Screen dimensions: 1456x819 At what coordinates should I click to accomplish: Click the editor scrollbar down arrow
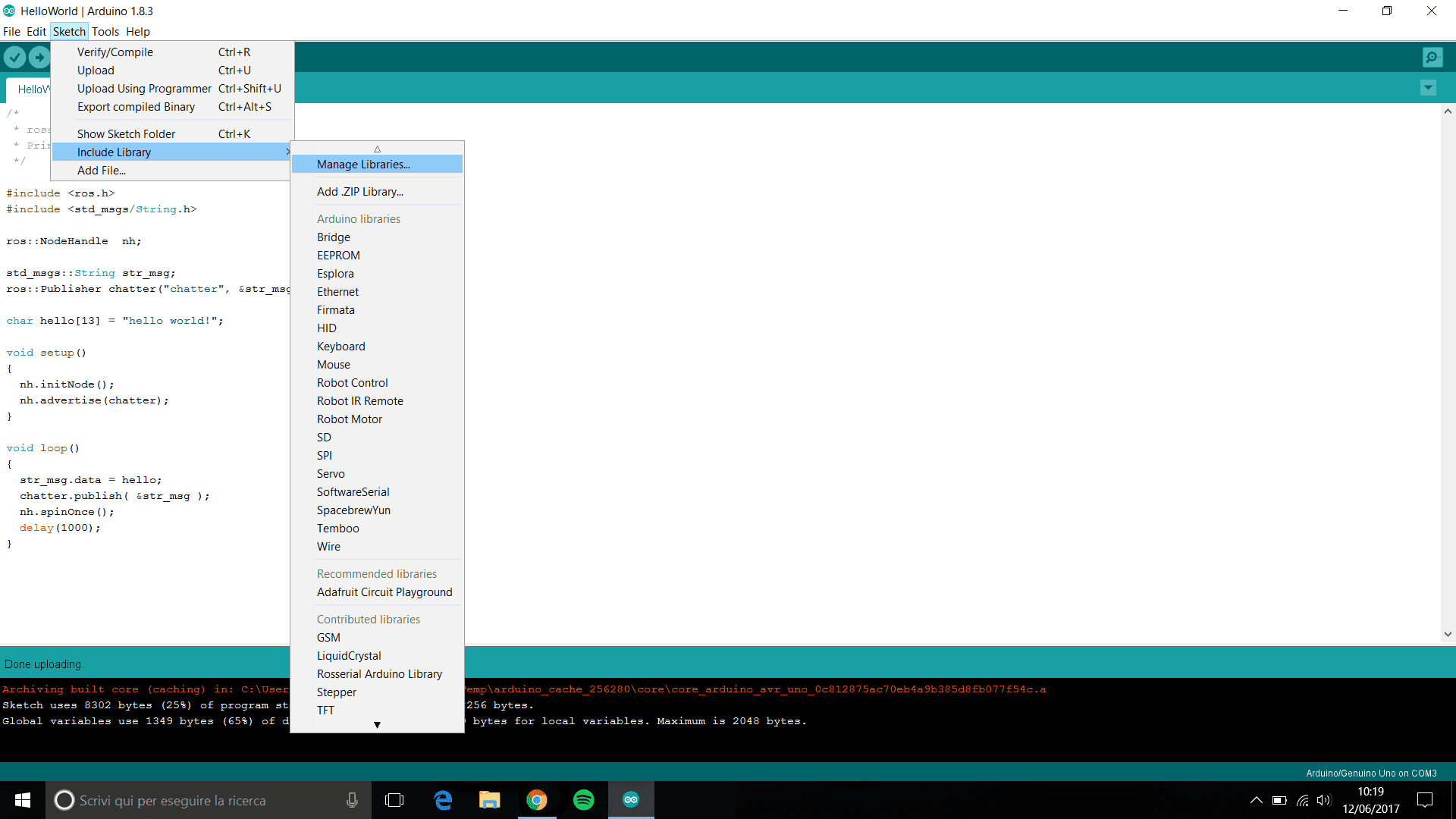click(1448, 635)
